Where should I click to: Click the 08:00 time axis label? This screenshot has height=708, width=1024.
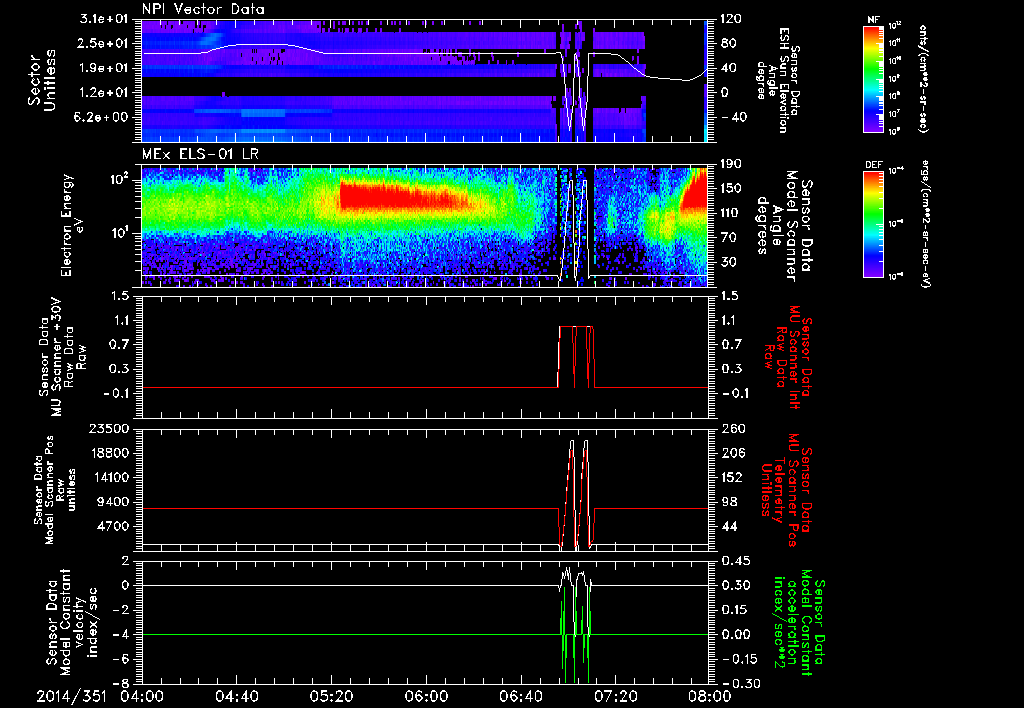[709, 696]
